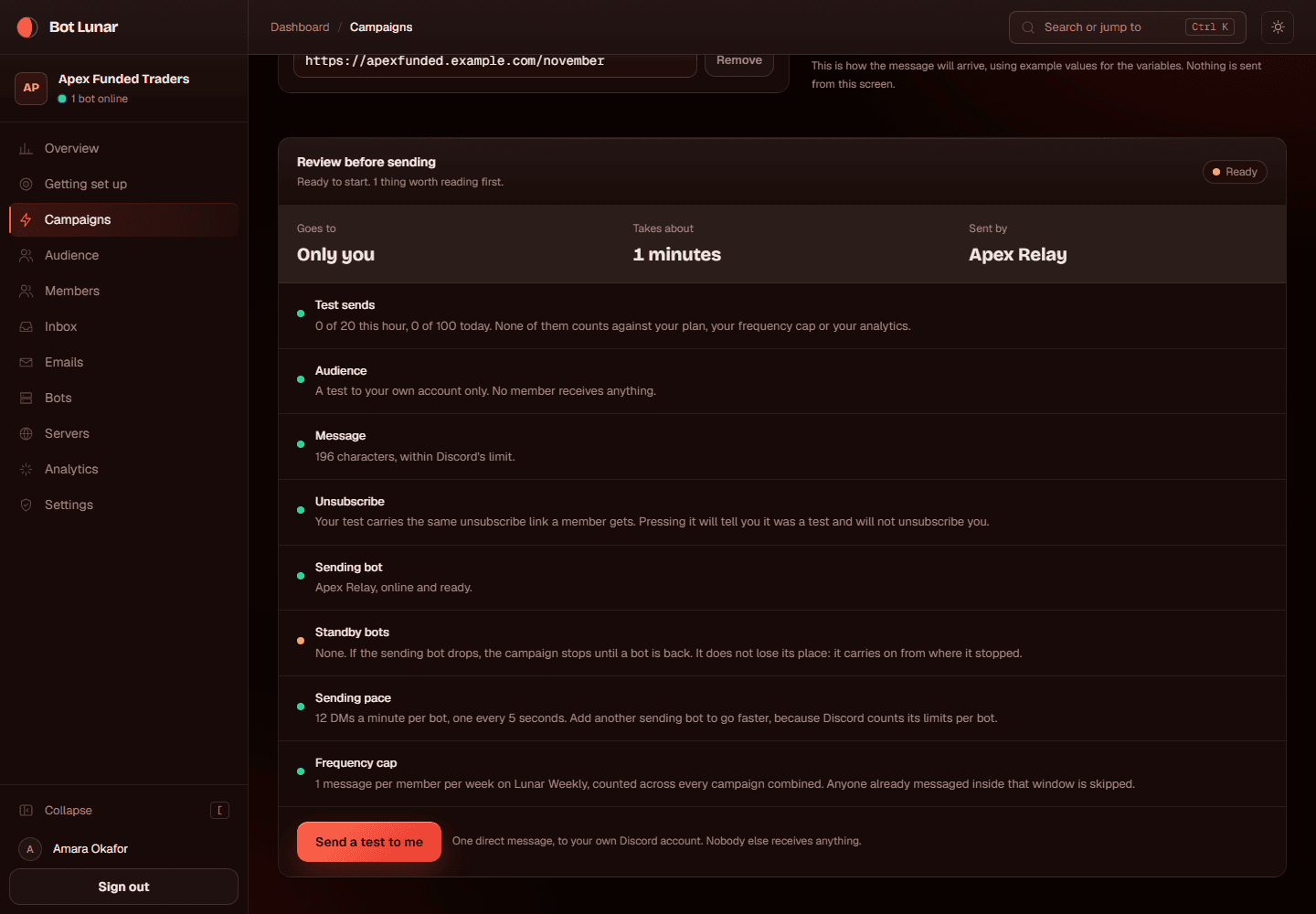Screen dimensions: 1316x914
Task: Click the Audience people icon
Action: tap(26, 256)
